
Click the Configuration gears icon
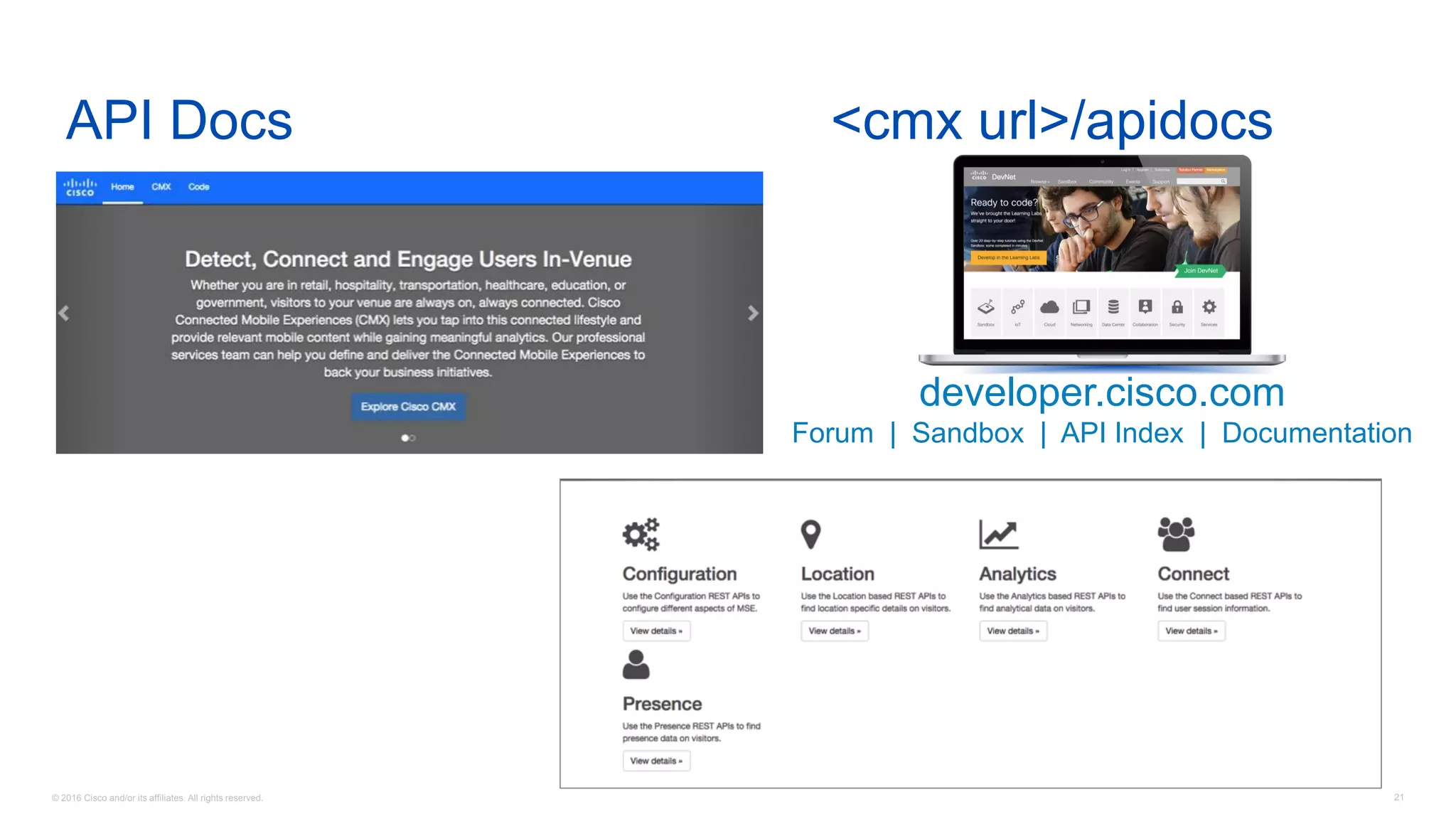[641, 535]
